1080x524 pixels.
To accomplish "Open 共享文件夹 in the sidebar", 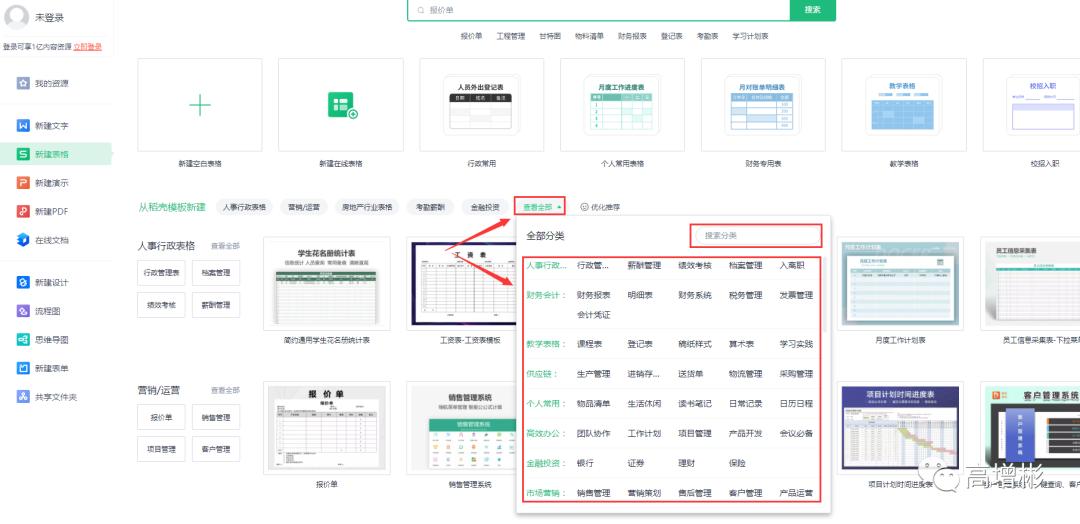I will (x=47, y=397).
